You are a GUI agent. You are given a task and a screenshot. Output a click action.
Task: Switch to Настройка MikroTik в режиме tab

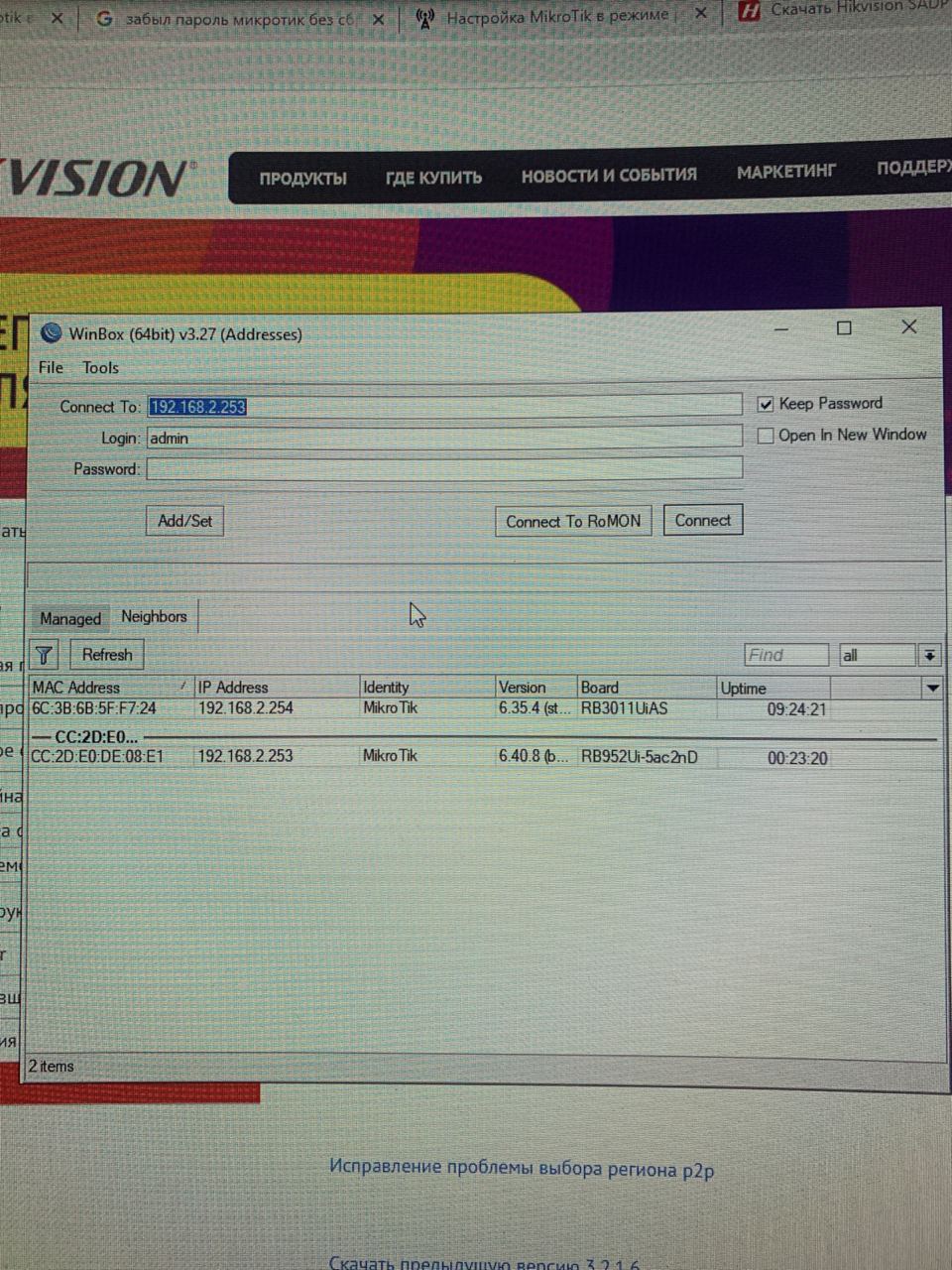pyautogui.click(x=561, y=16)
